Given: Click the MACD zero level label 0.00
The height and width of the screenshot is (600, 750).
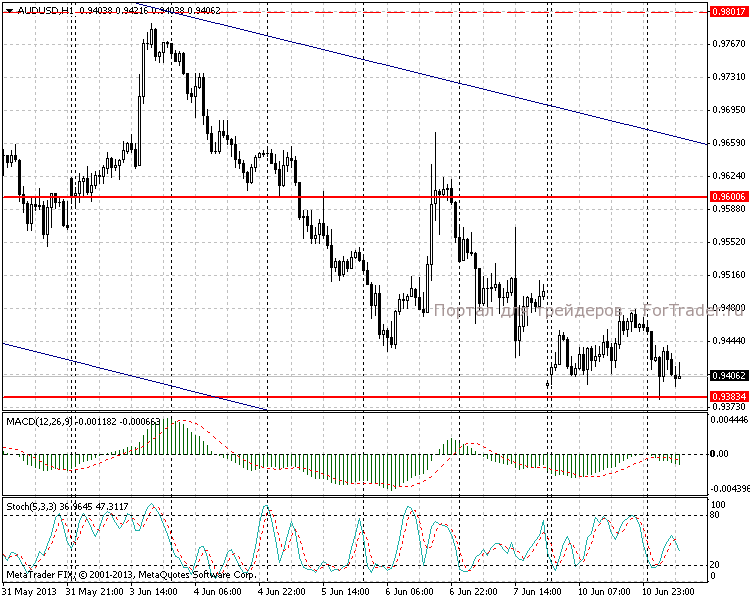Looking at the screenshot, I should tap(719, 454).
